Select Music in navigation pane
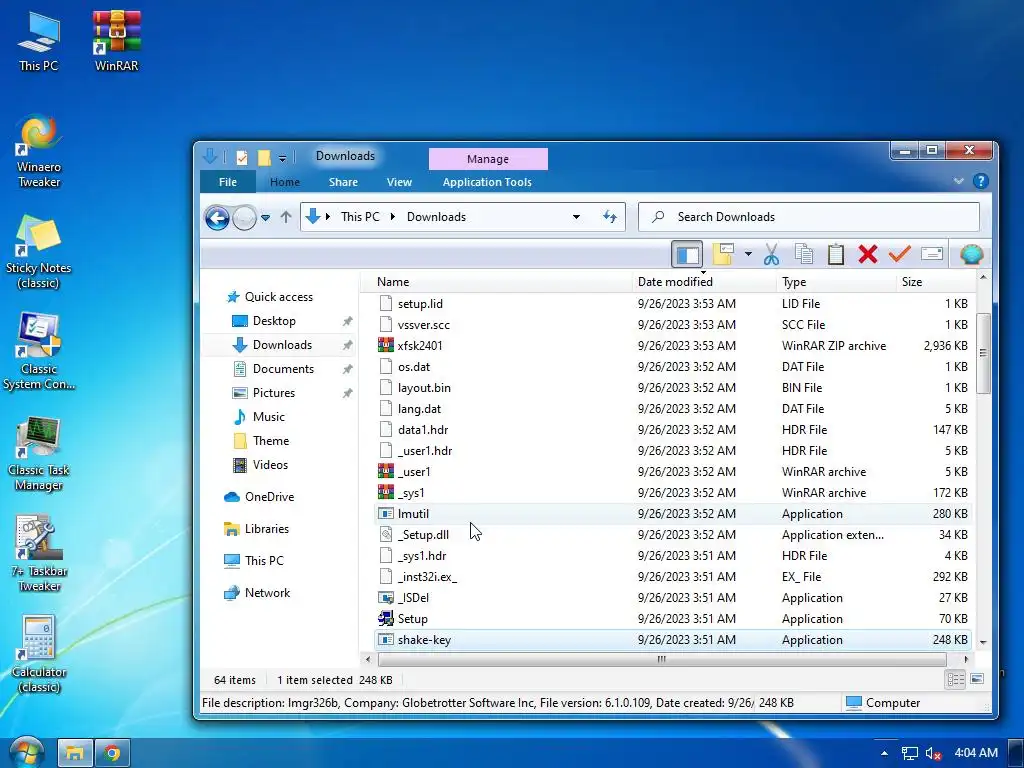Viewport: 1024px width, 768px height. 268,417
